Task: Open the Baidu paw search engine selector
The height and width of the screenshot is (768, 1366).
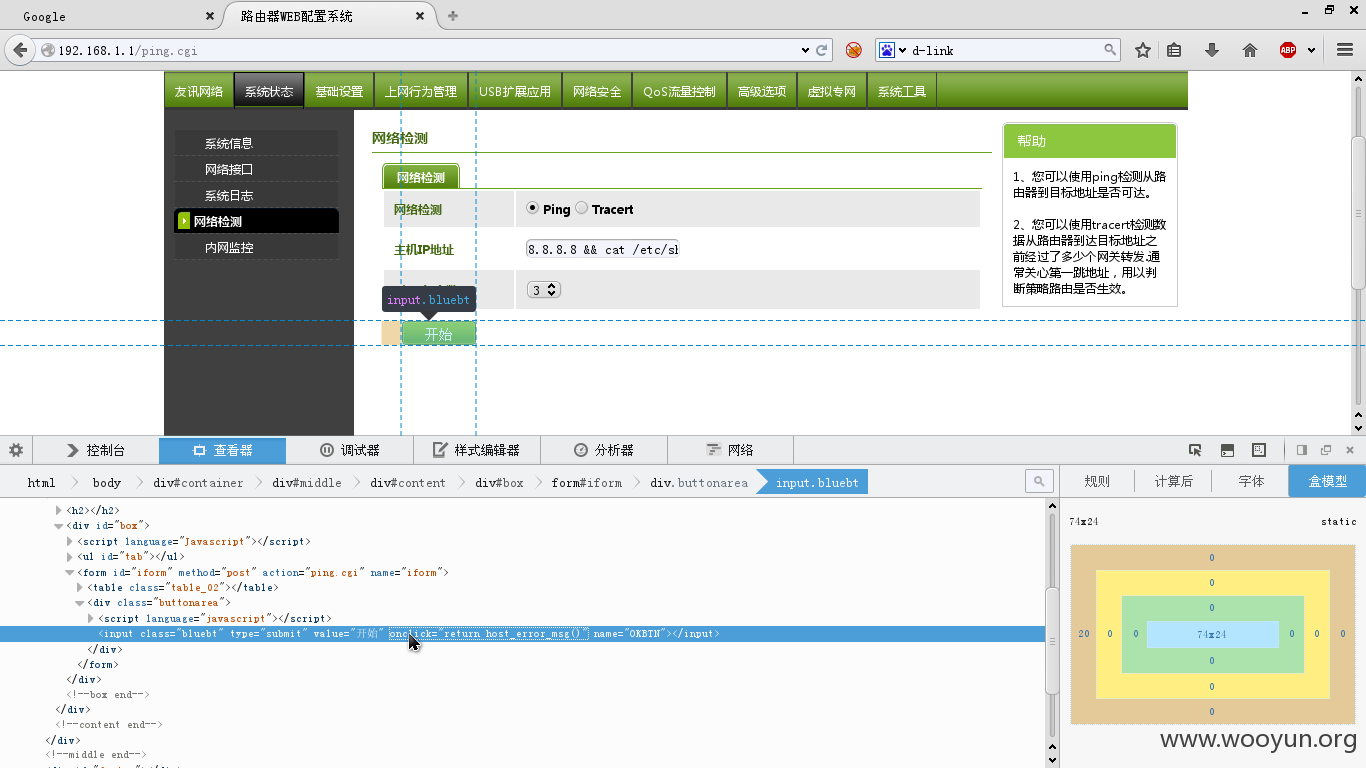Action: [x=892, y=50]
